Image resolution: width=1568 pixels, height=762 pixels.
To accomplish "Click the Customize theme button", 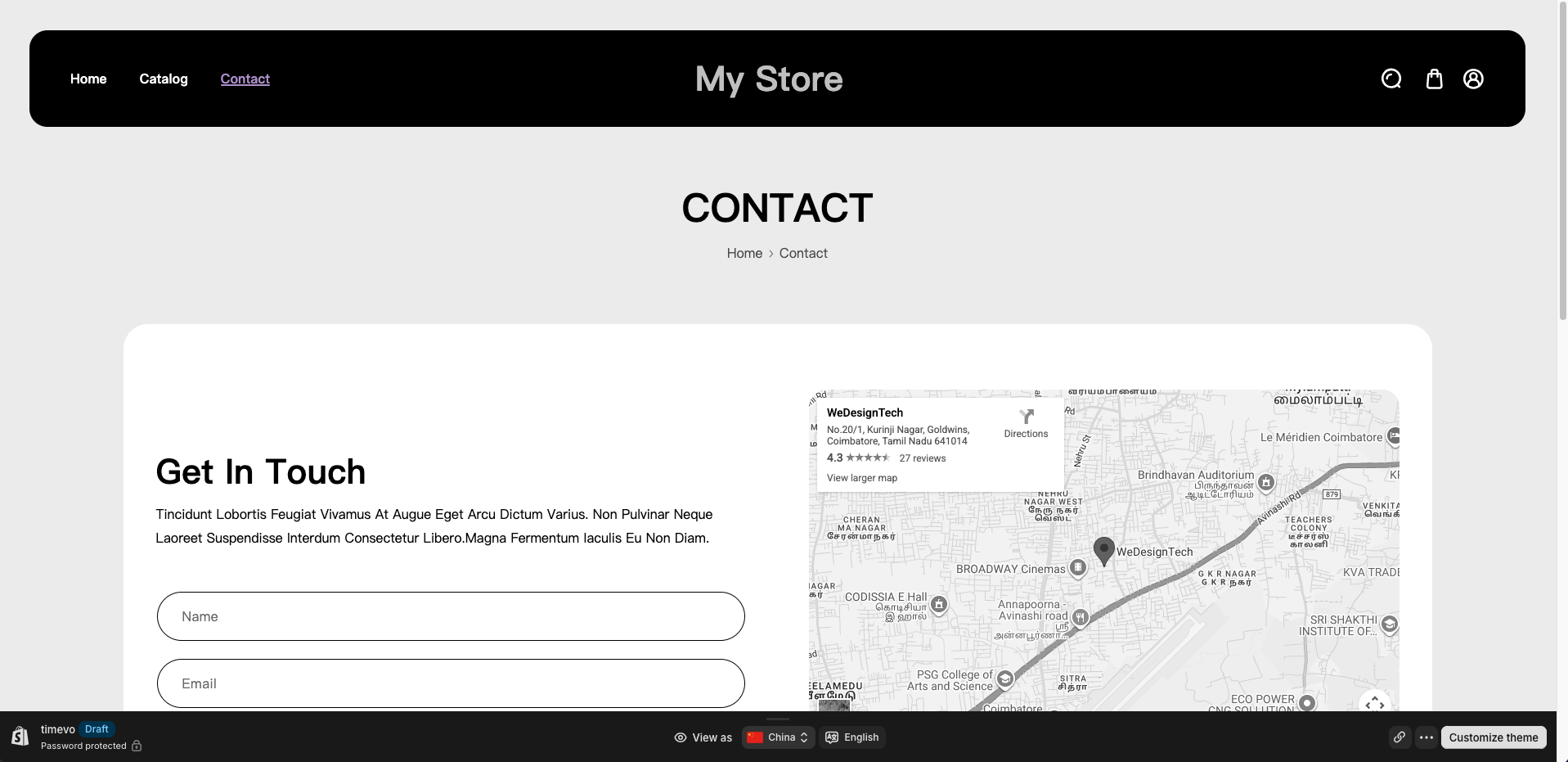I will click(x=1493, y=737).
